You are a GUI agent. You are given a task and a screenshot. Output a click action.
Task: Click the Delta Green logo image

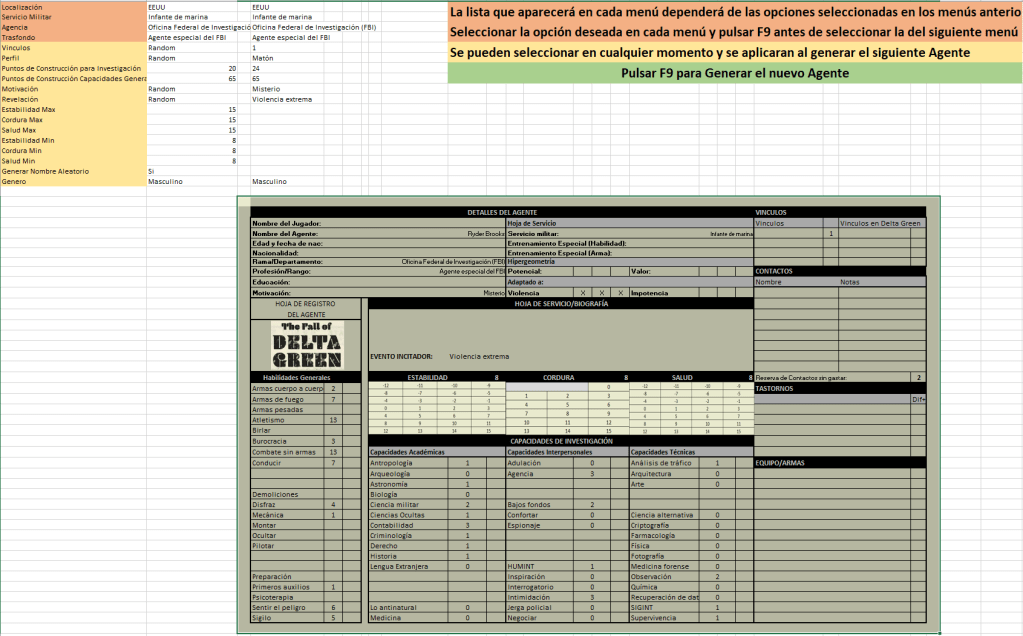(308, 345)
